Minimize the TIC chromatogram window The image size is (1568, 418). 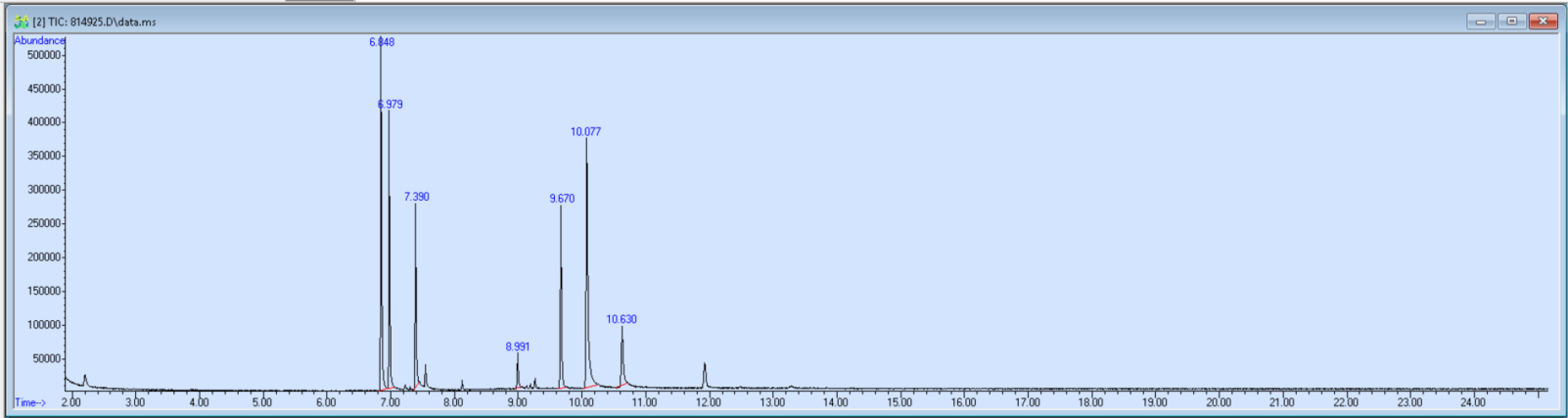[x=1480, y=22]
